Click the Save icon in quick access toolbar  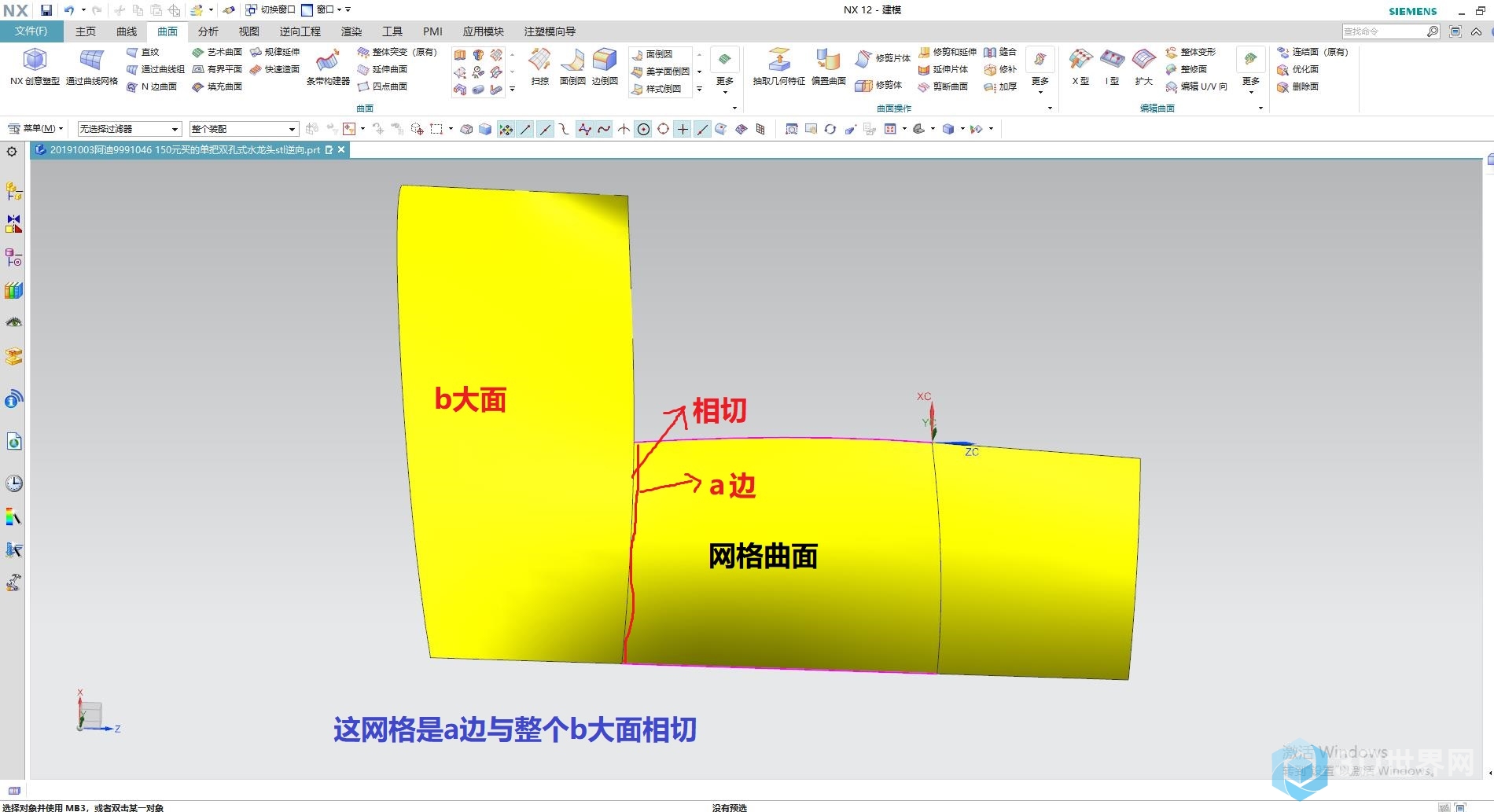[46, 10]
